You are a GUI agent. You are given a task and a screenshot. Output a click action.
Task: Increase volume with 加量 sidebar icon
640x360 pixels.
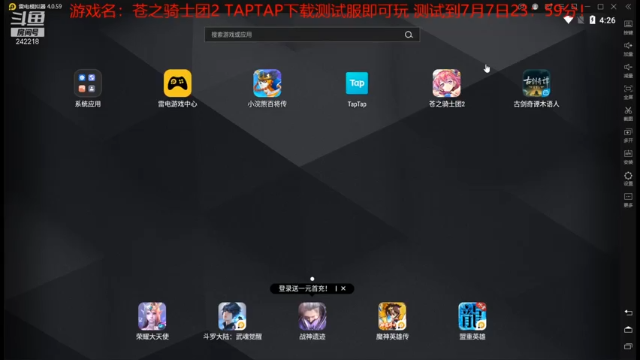[628, 49]
